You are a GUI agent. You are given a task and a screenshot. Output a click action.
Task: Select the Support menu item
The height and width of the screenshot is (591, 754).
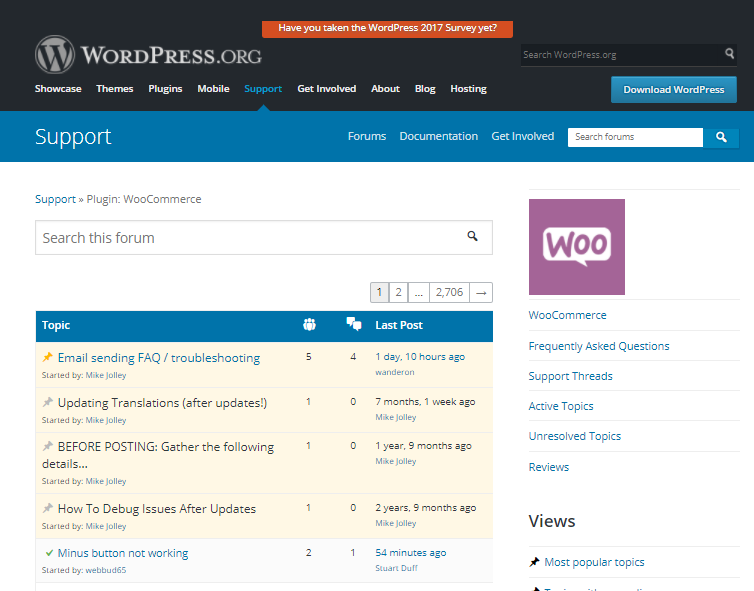tap(263, 89)
